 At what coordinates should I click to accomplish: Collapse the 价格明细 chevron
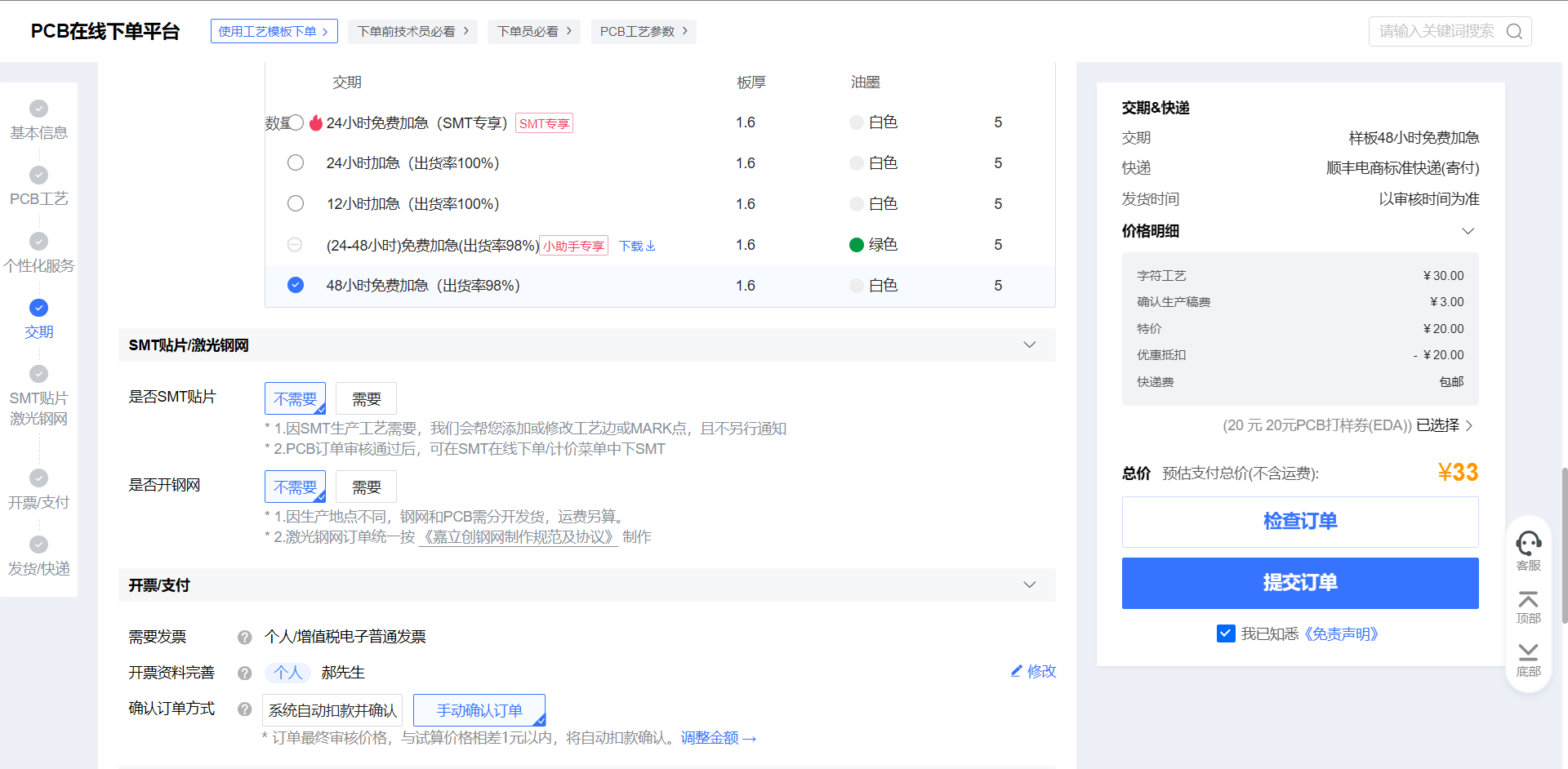pyautogui.click(x=1468, y=231)
